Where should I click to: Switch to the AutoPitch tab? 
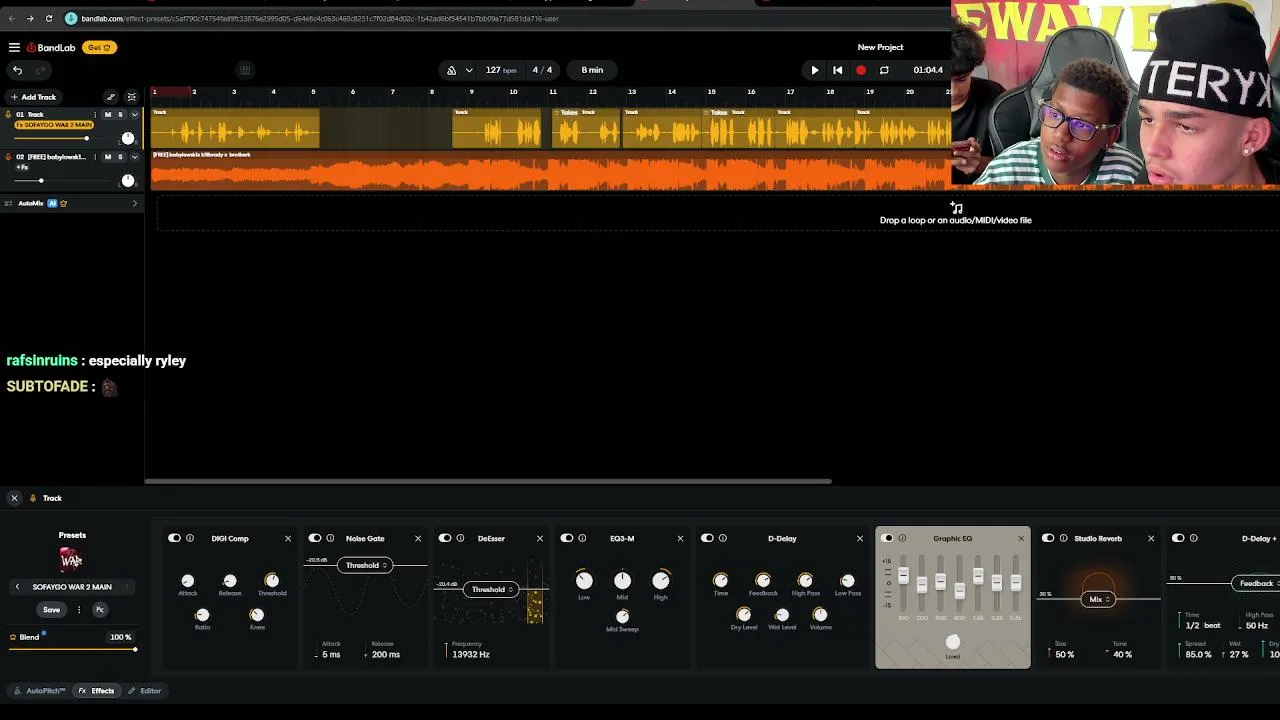(x=40, y=691)
